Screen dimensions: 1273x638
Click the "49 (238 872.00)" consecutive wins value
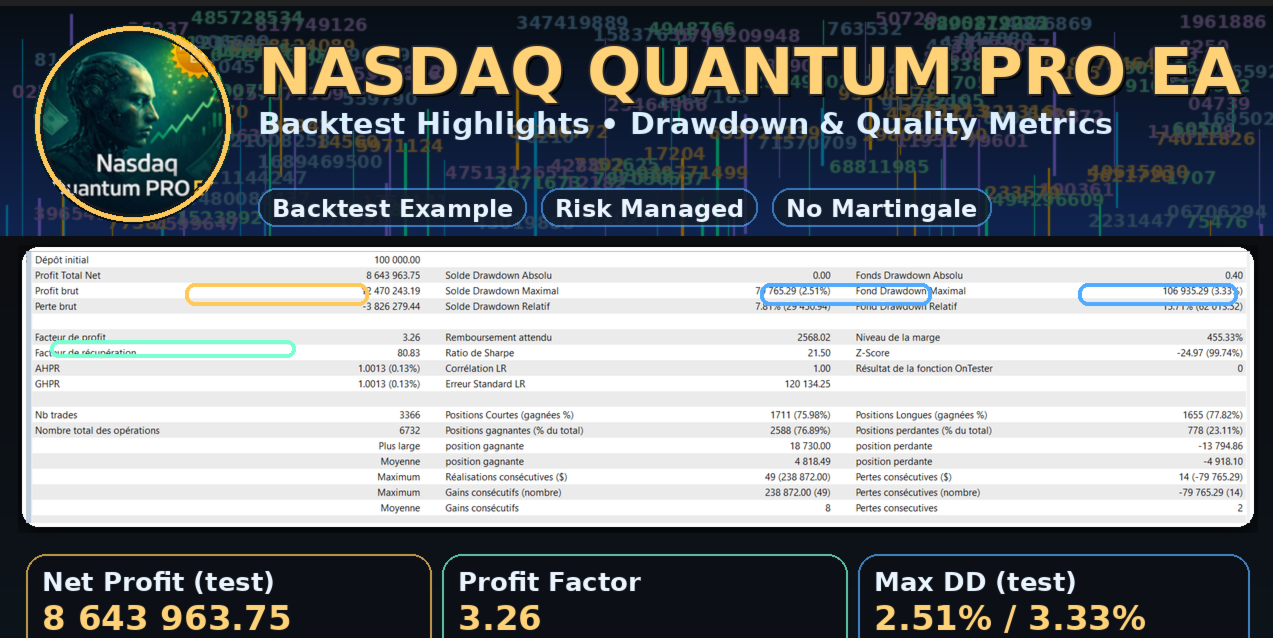point(798,477)
